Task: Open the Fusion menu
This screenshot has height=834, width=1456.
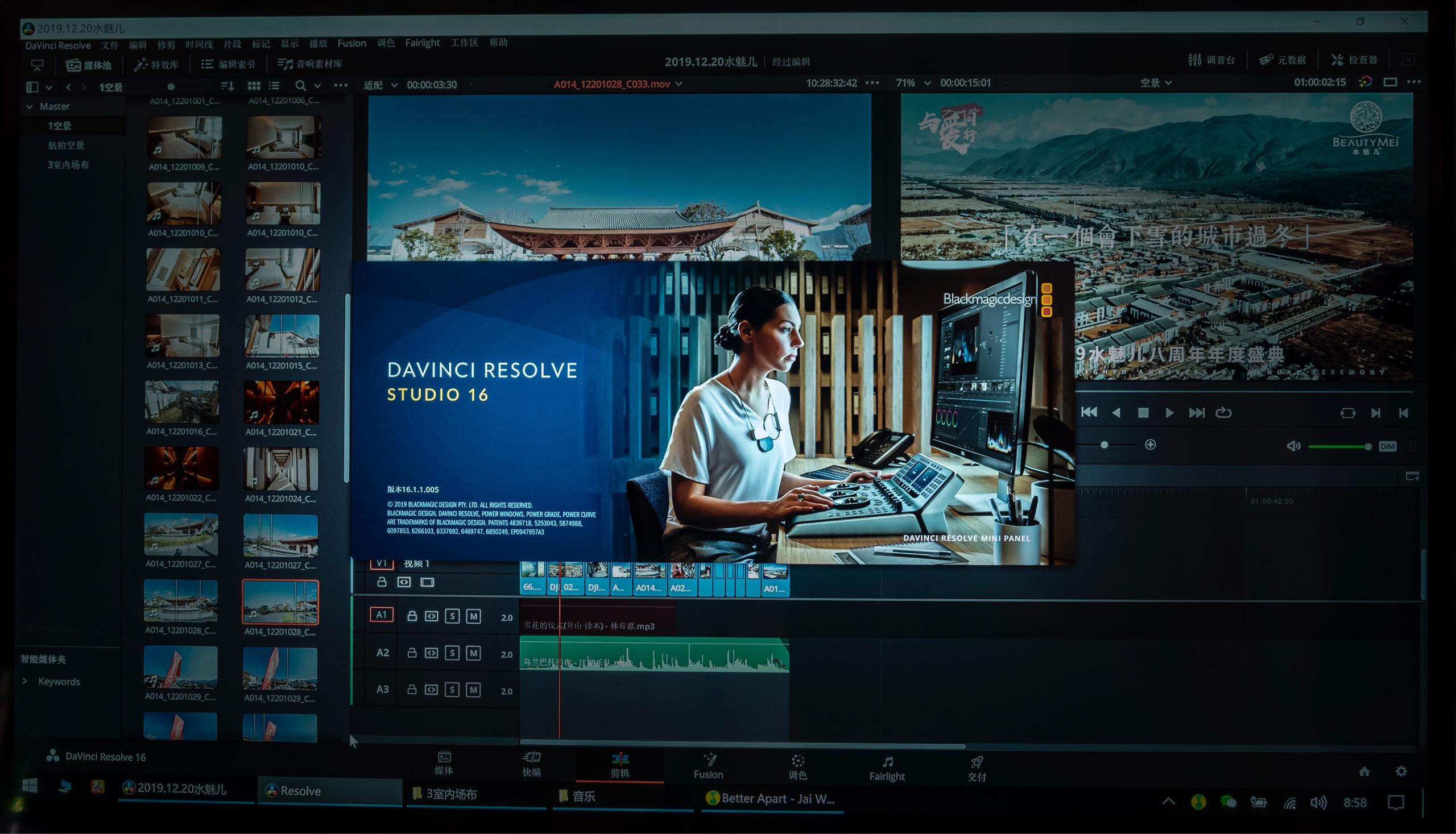Action: [351, 44]
